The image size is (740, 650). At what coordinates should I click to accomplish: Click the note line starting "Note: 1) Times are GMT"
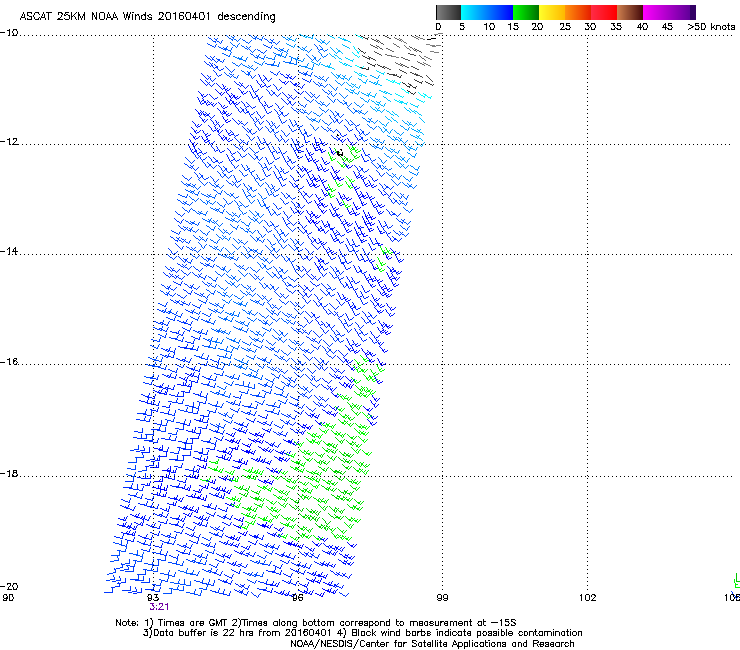[316, 623]
